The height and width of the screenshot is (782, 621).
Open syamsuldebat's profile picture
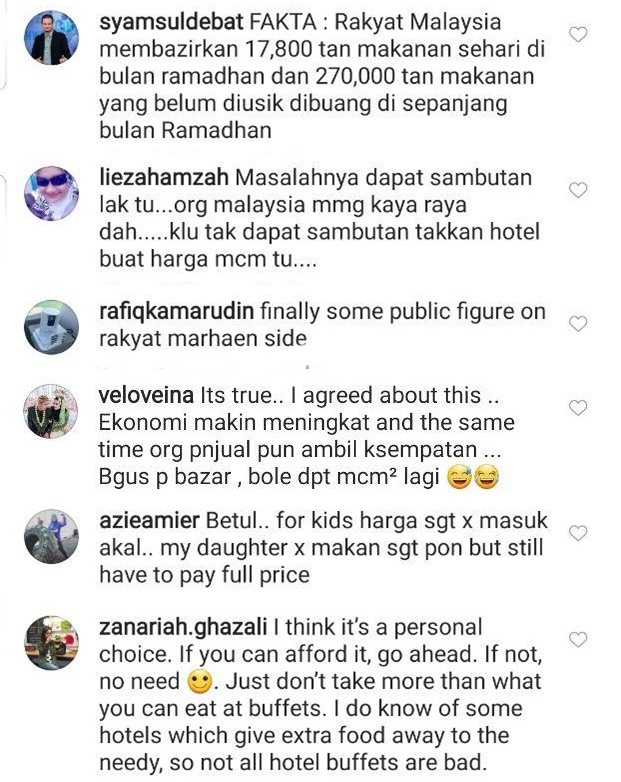[x=51, y=38]
